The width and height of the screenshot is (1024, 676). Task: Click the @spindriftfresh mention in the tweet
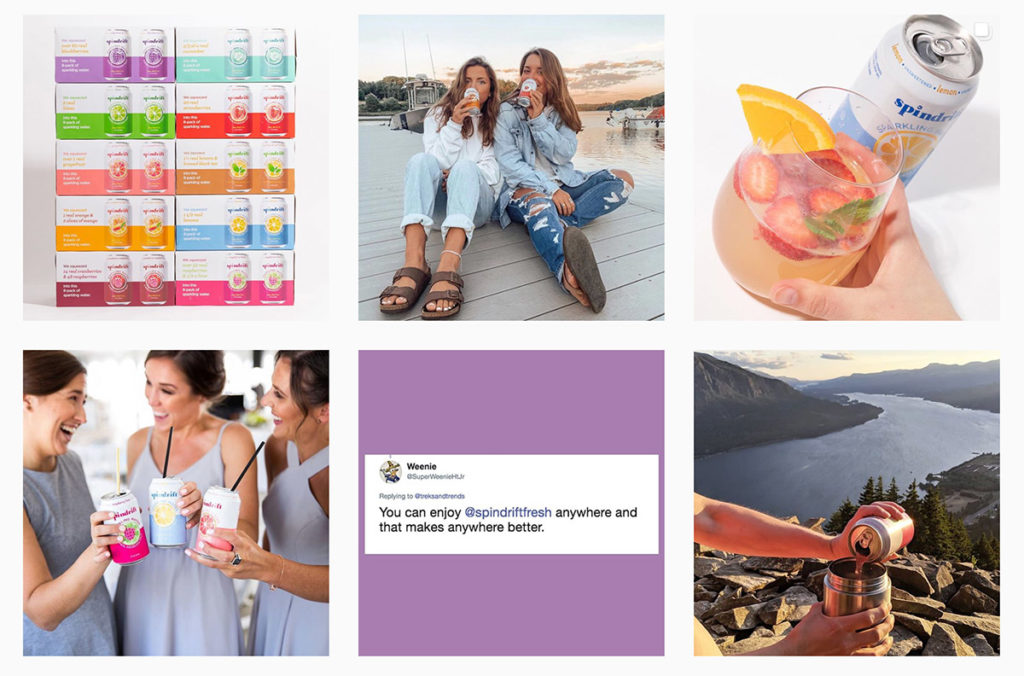507,513
